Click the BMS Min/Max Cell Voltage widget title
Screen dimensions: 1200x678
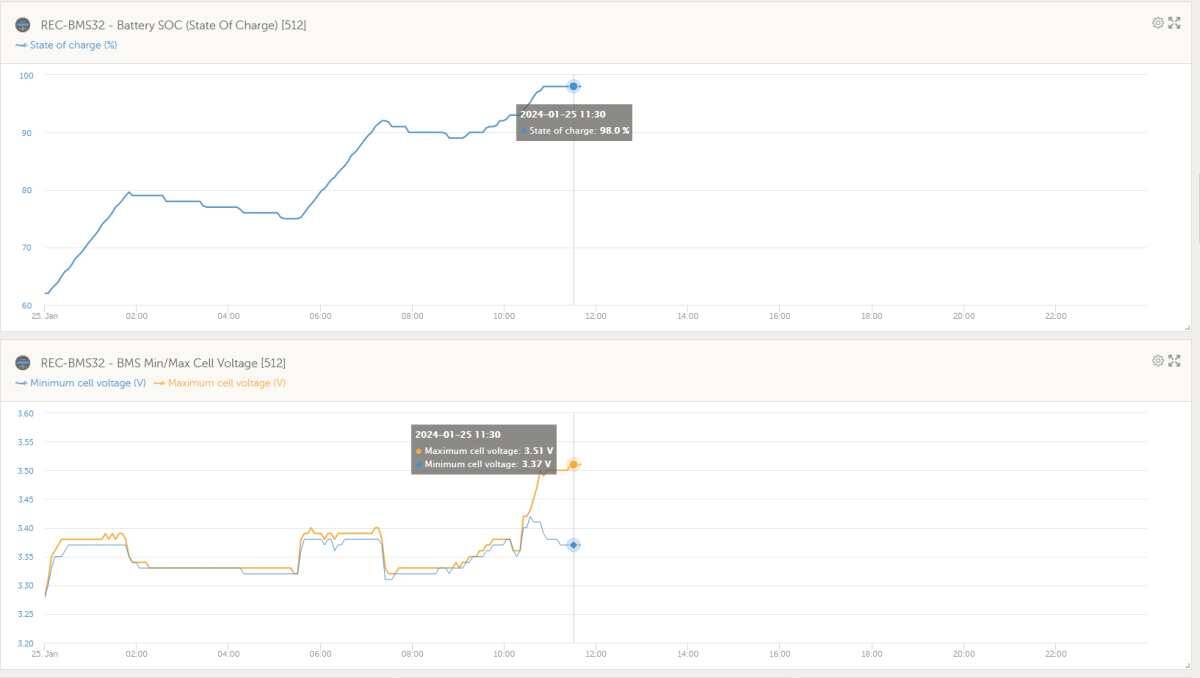[x=162, y=362]
